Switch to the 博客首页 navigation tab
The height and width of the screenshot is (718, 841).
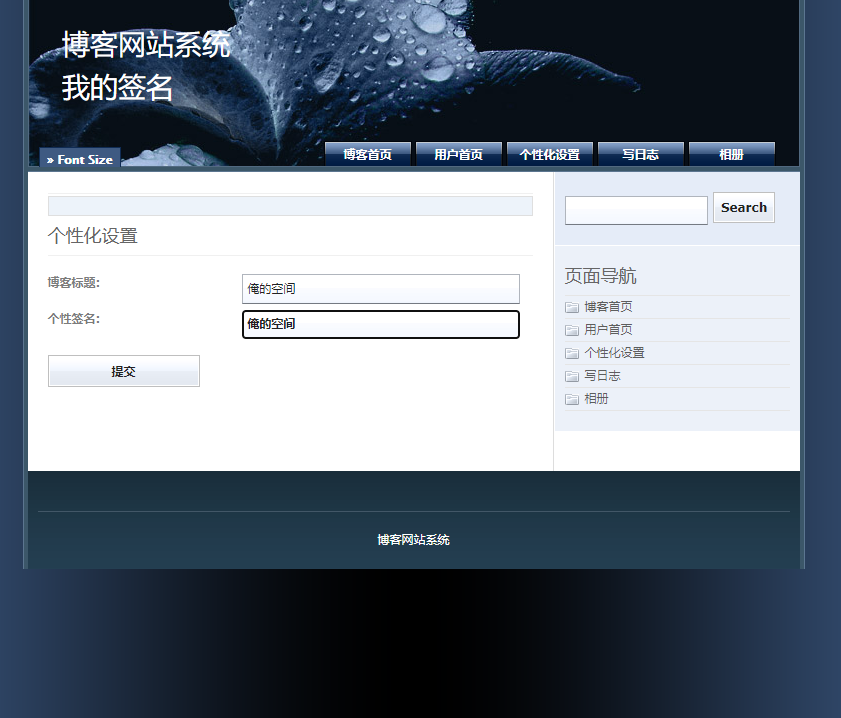tap(367, 154)
